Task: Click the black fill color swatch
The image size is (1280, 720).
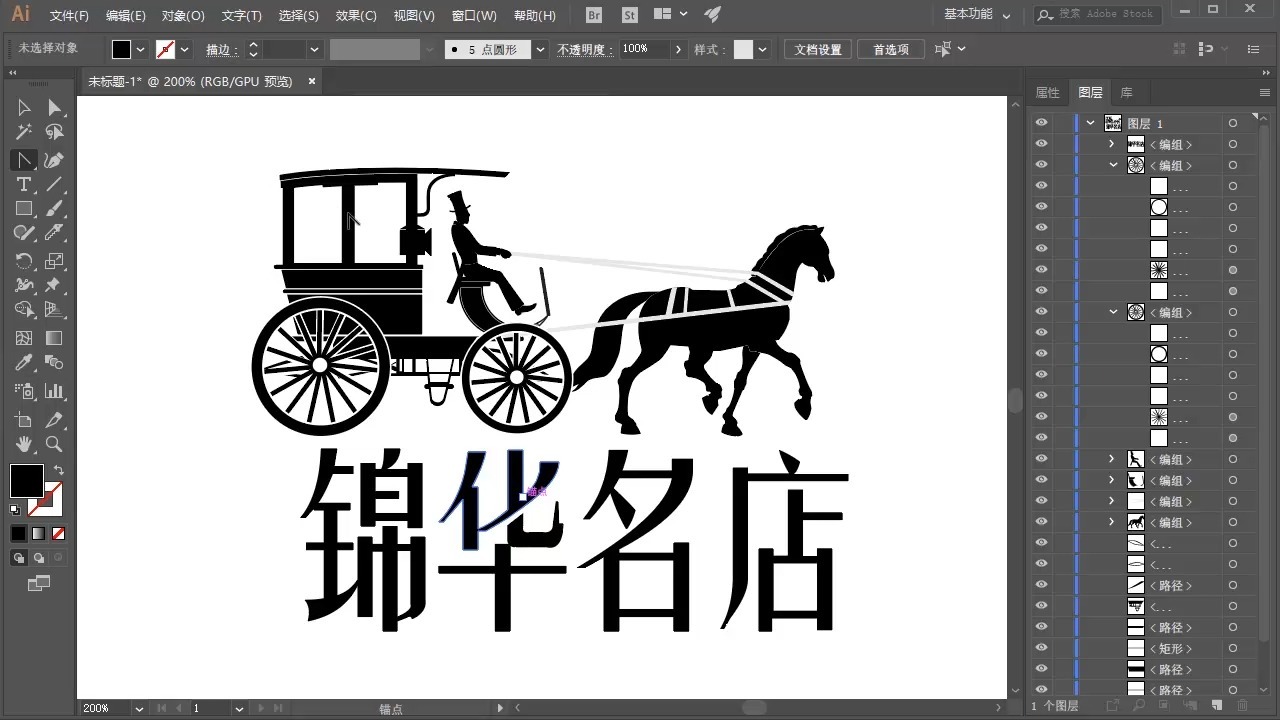Action: (26, 482)
